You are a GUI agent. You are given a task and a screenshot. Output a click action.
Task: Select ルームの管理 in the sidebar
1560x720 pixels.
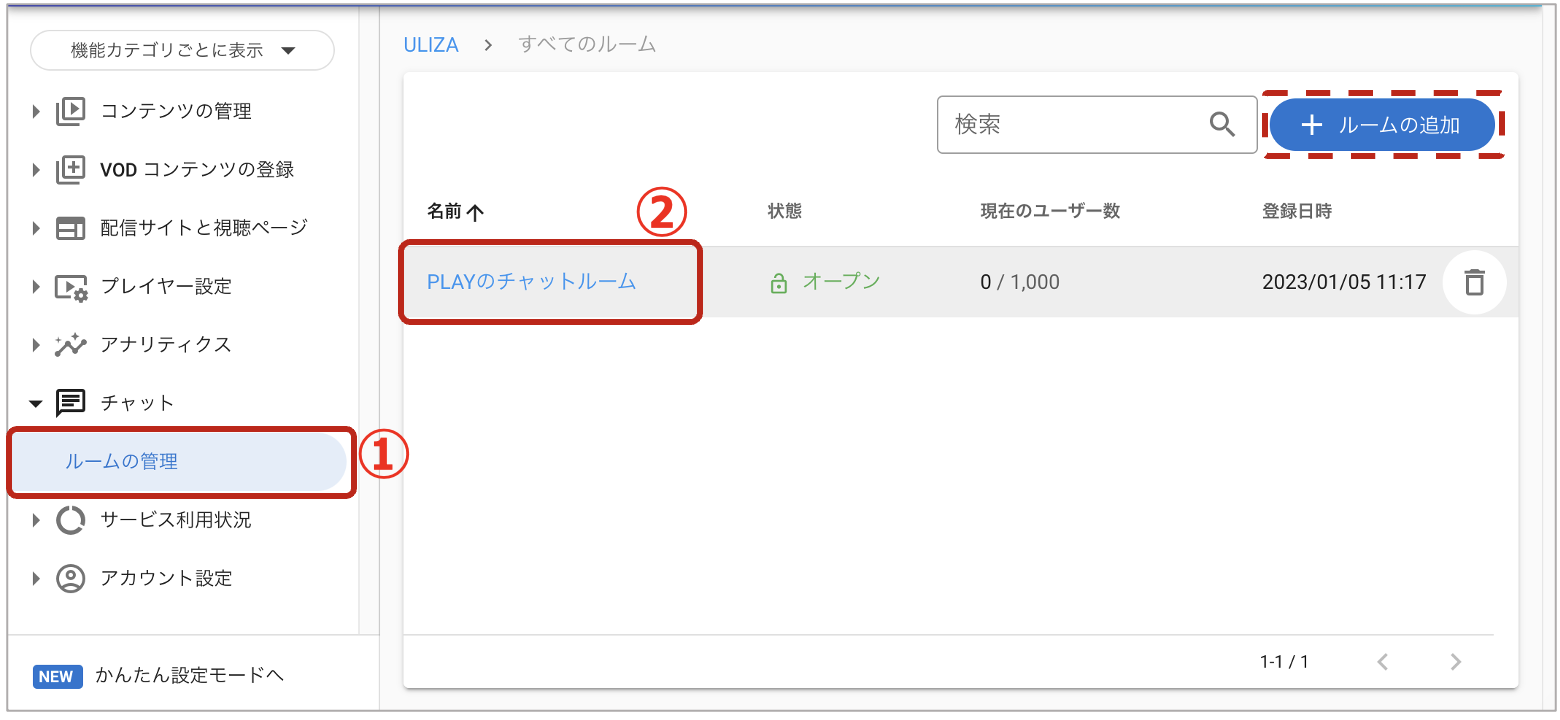(122, 462)
